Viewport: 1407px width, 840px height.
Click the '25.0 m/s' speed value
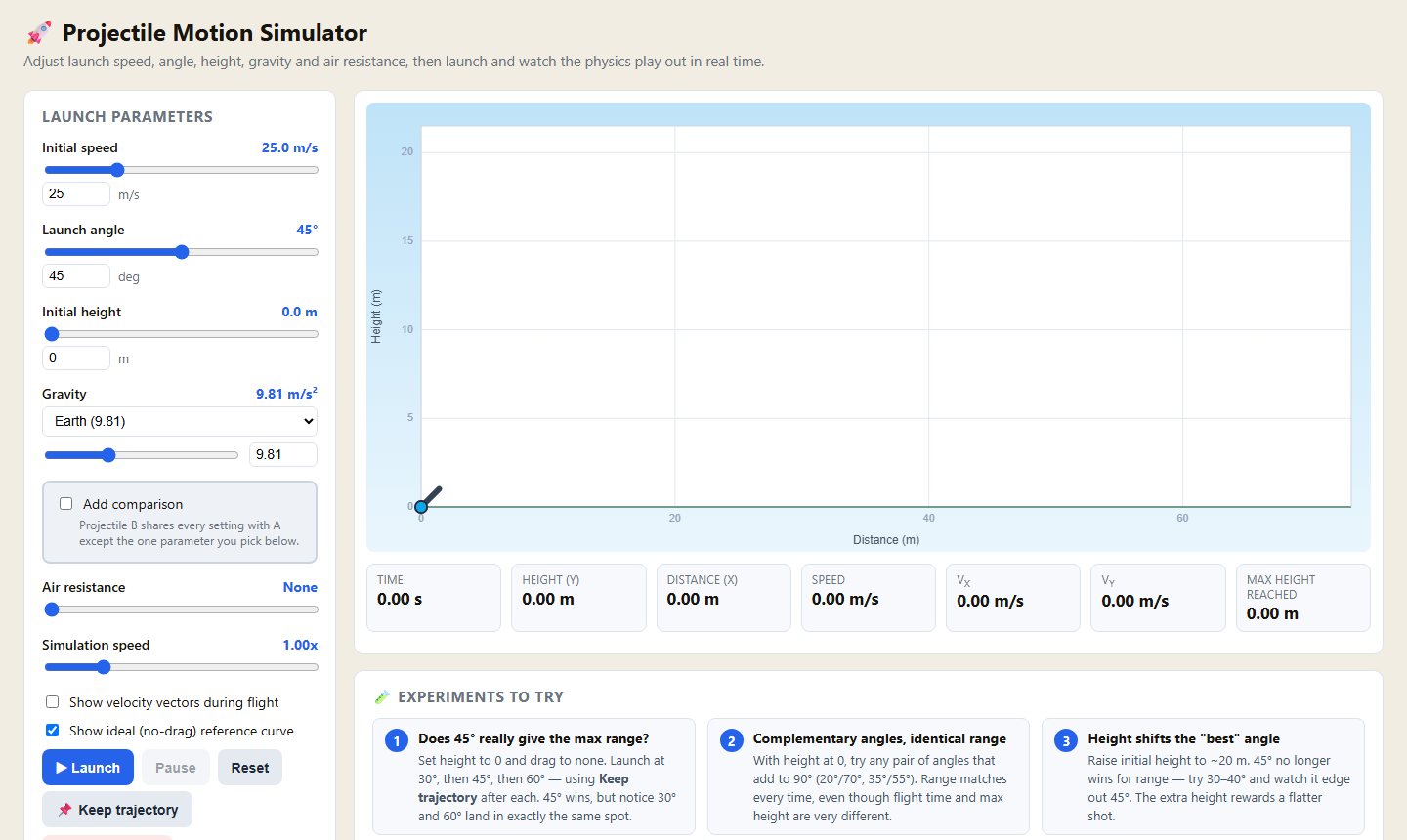pos(289,147)
